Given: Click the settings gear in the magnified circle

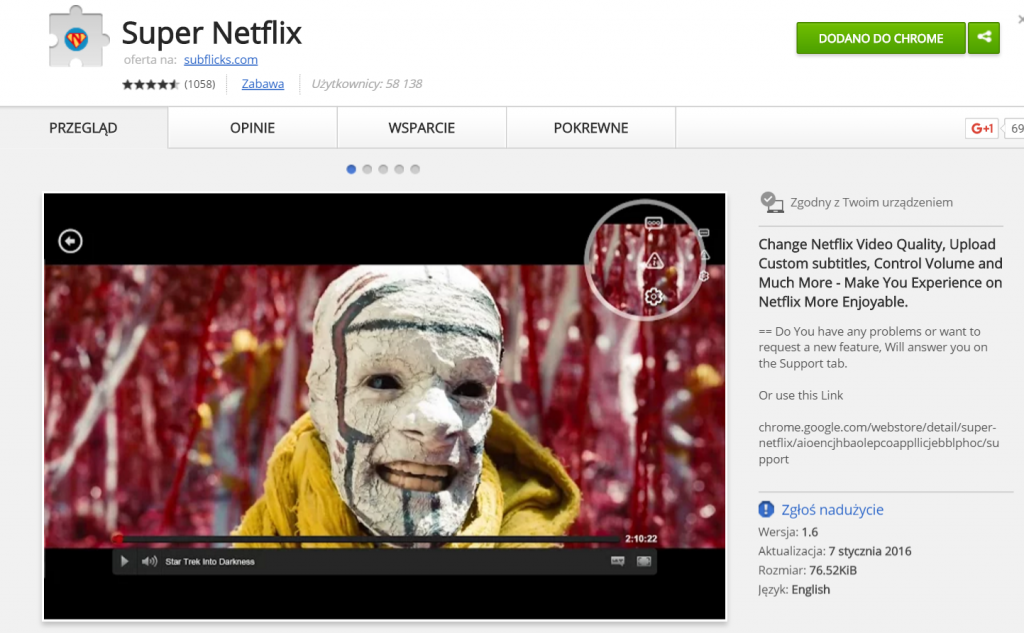Looking at the screenshot, I should 654,297.
